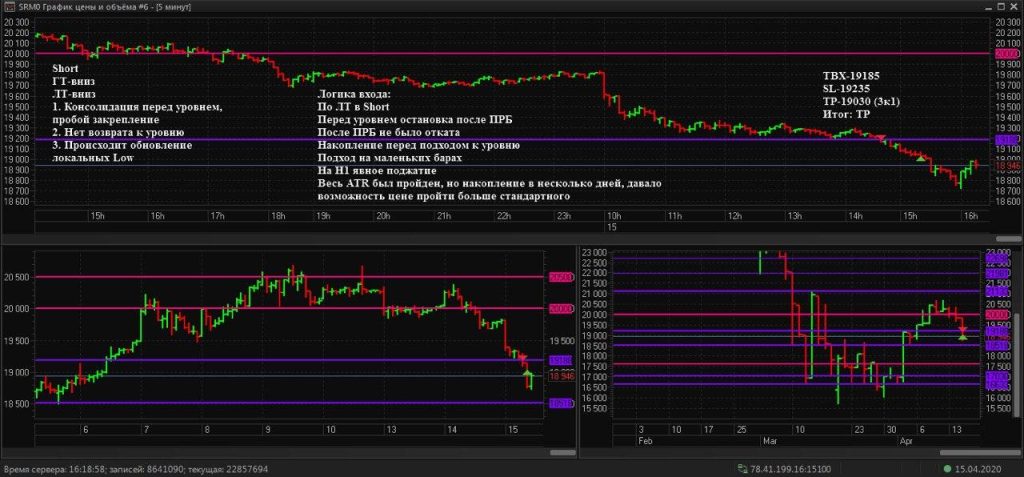Viewport: 1024px width, 477px height.
Task: Click the red sell marker on hourly chart
Action: pyautogui.click(x=522, y=357)
